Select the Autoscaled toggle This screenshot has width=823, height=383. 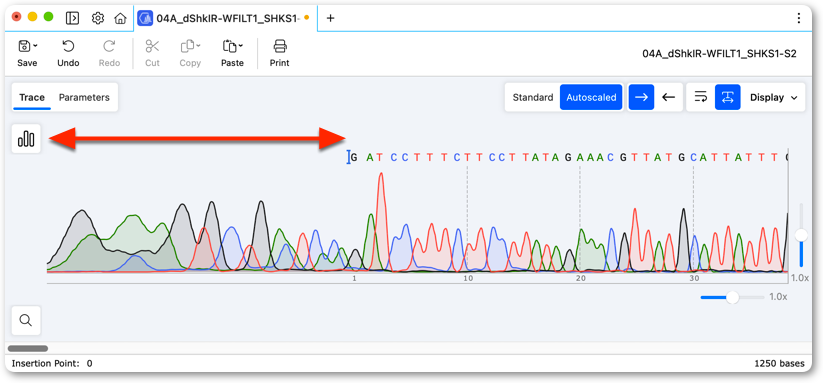591,97
